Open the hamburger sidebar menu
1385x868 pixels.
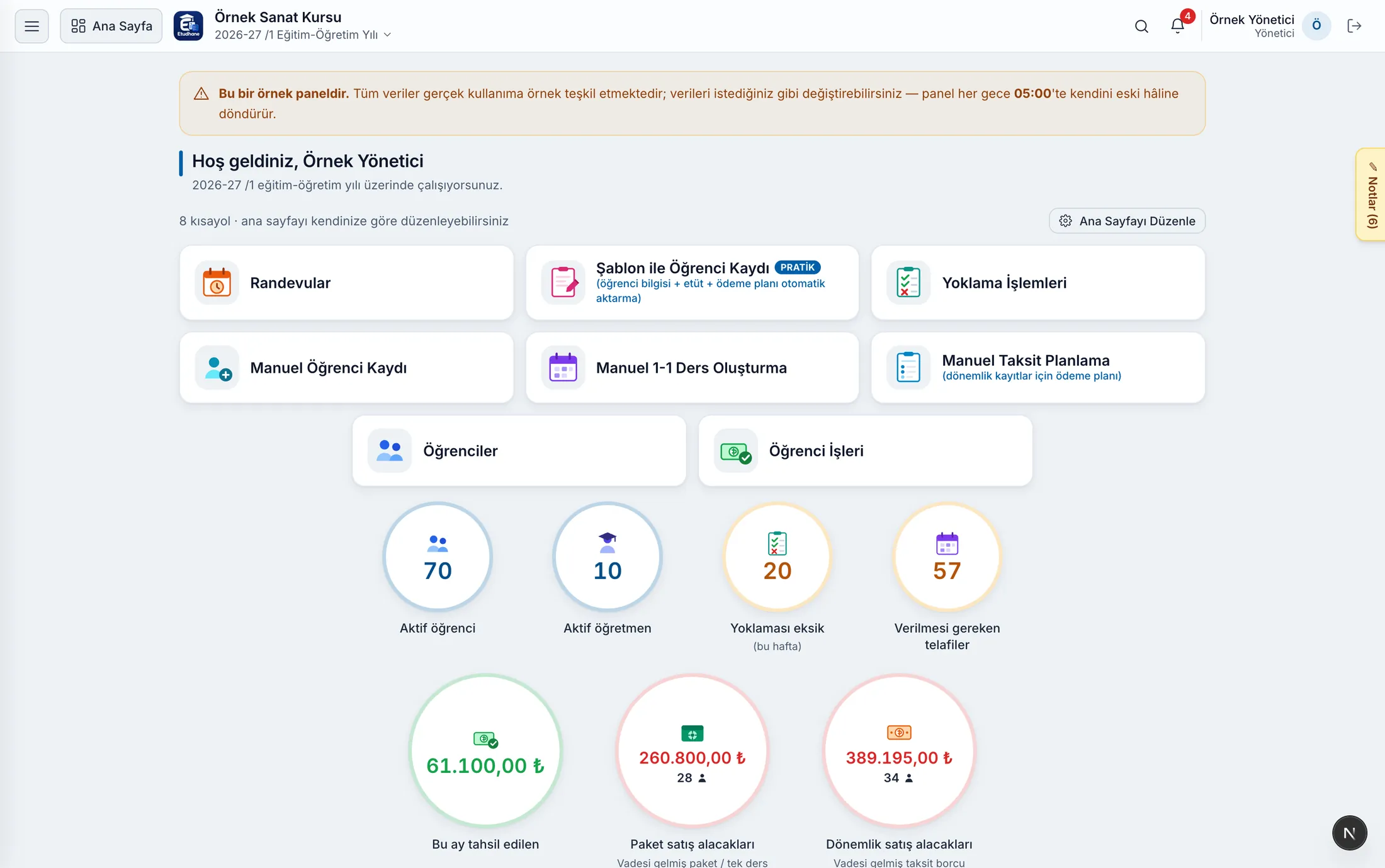pyautogui.click(x=31, y=26)
